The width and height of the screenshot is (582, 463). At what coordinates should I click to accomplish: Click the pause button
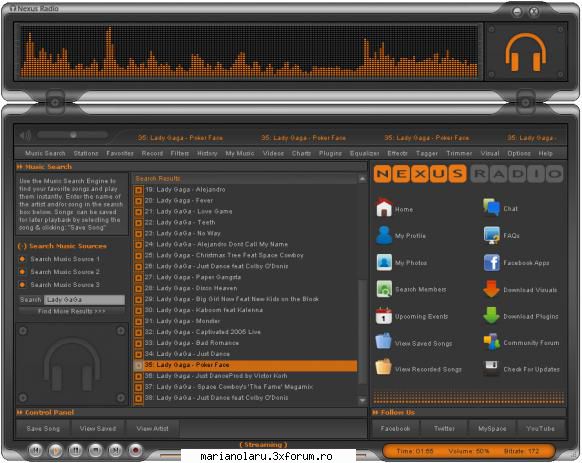pyautogui.click(x=76, y=450)
